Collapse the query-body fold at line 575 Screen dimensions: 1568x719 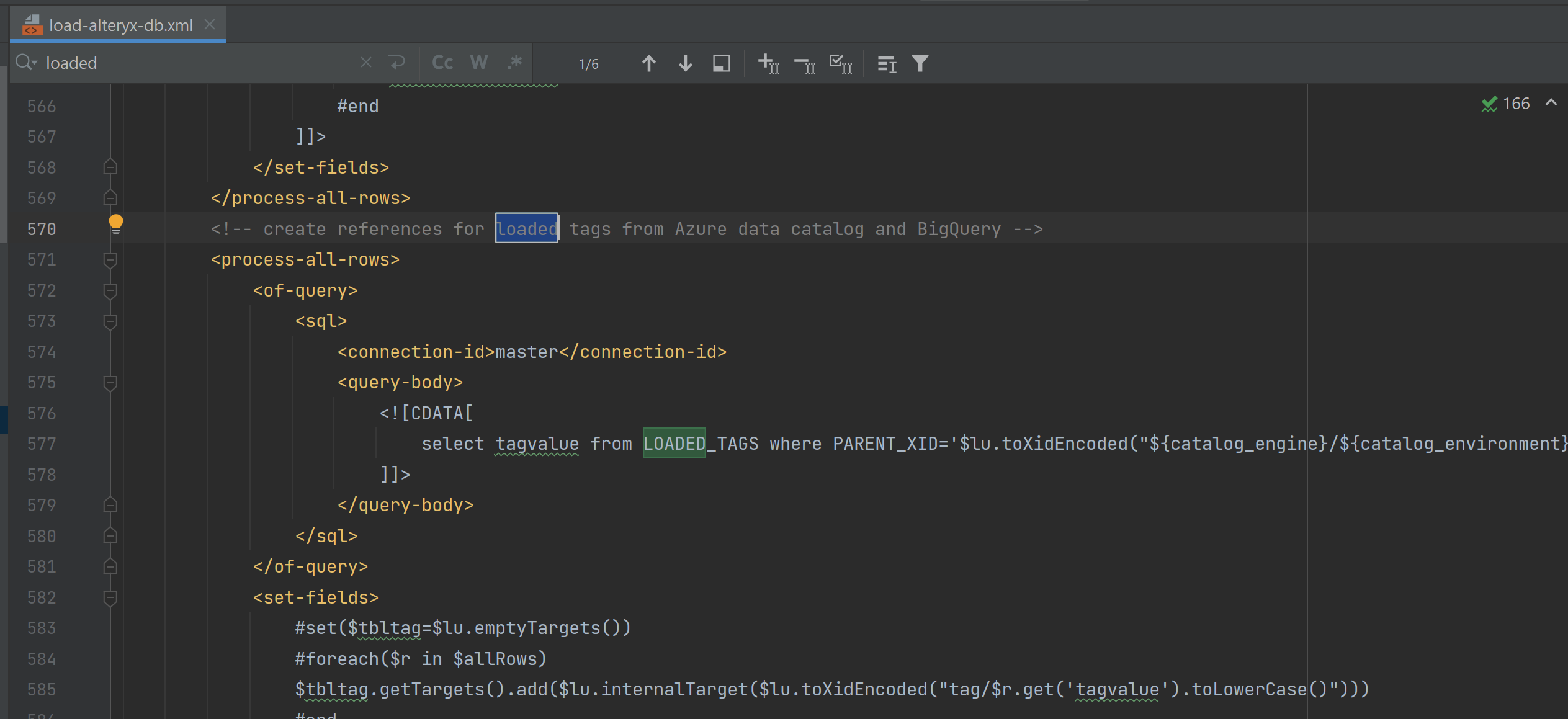pos(110,383)
